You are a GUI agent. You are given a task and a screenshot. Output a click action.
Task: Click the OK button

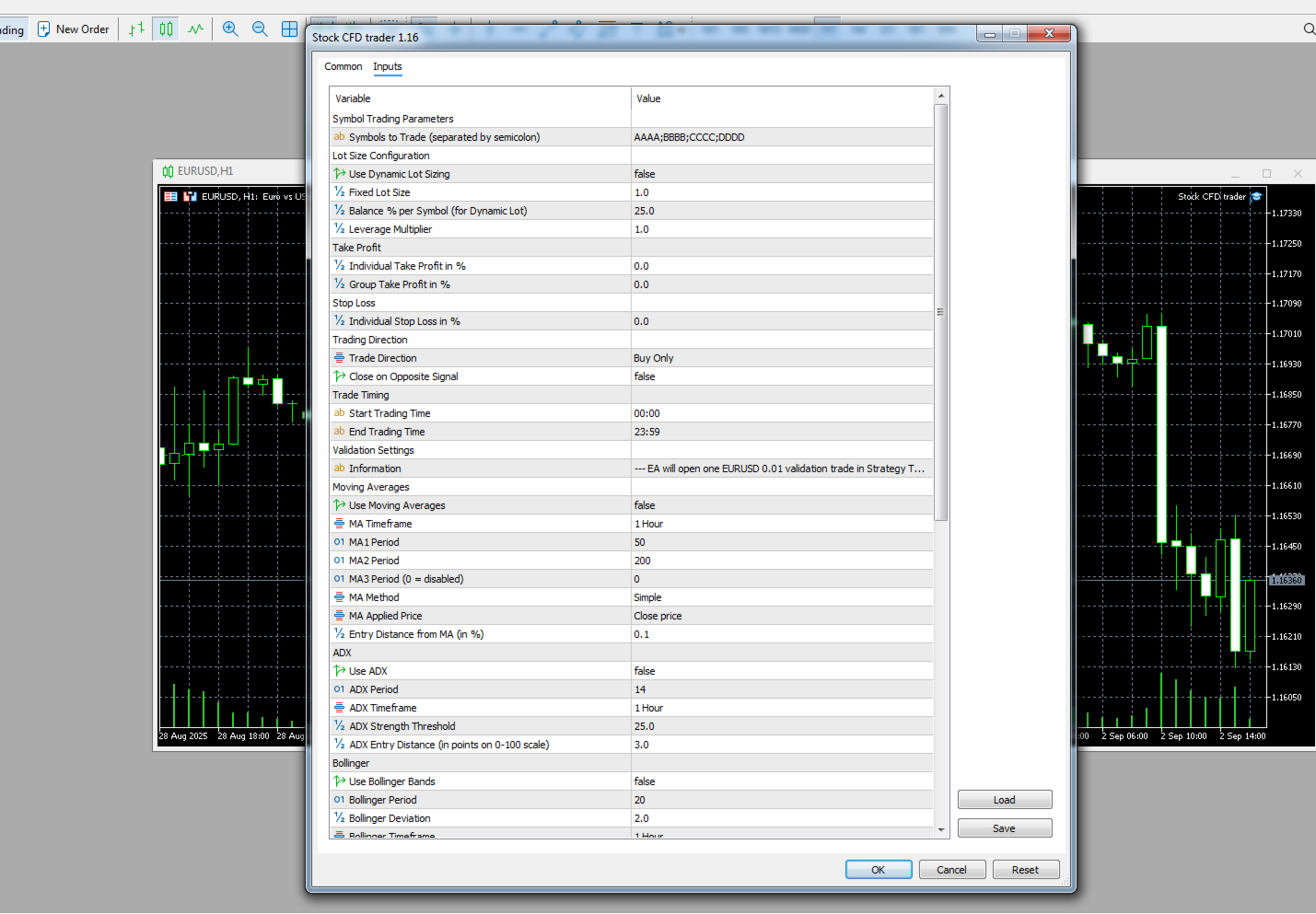tap(879, 870)
